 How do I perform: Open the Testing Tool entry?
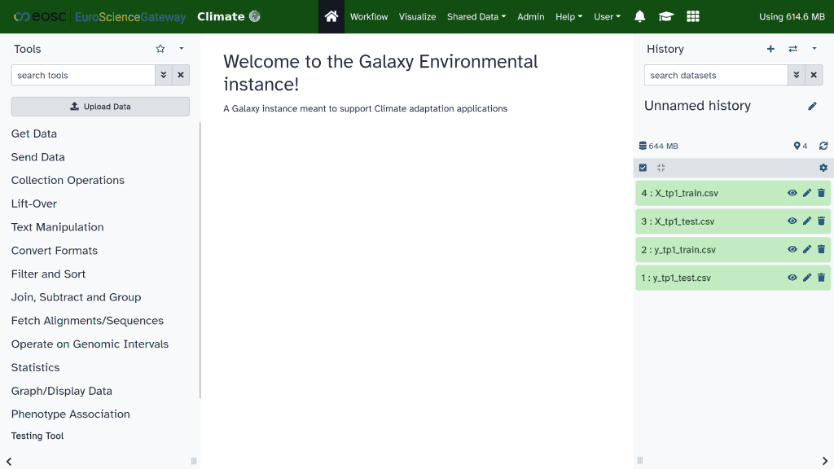[37, 436]
